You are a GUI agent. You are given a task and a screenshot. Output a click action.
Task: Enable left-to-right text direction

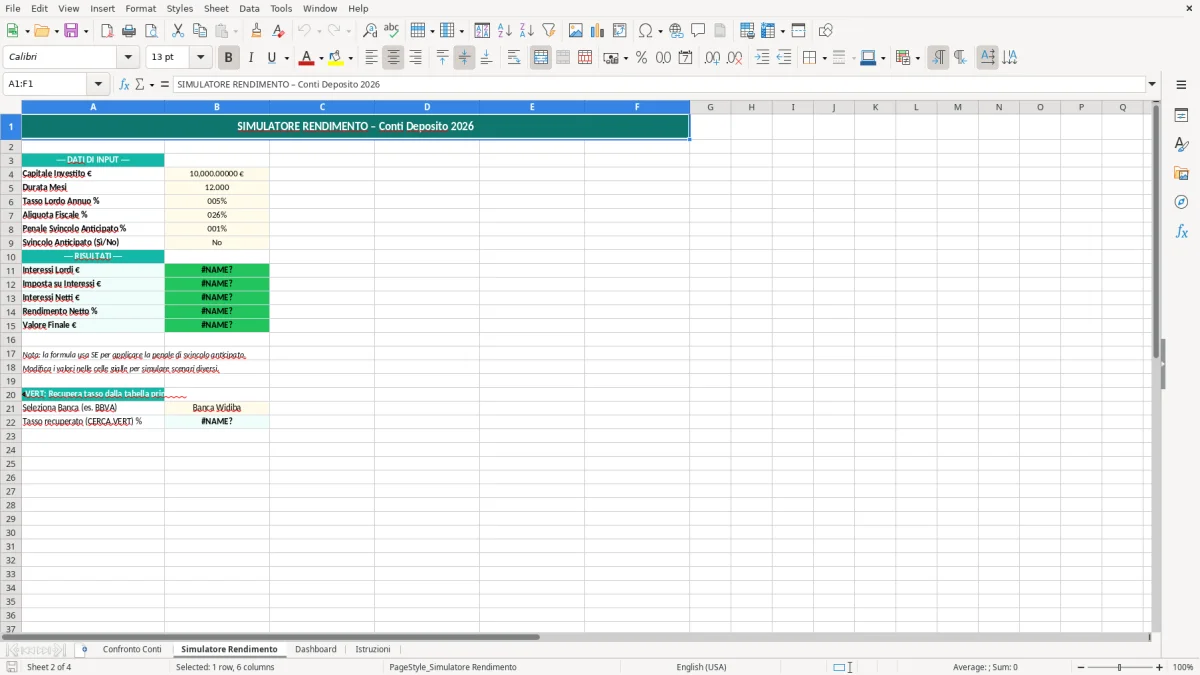tap(938, 58)
